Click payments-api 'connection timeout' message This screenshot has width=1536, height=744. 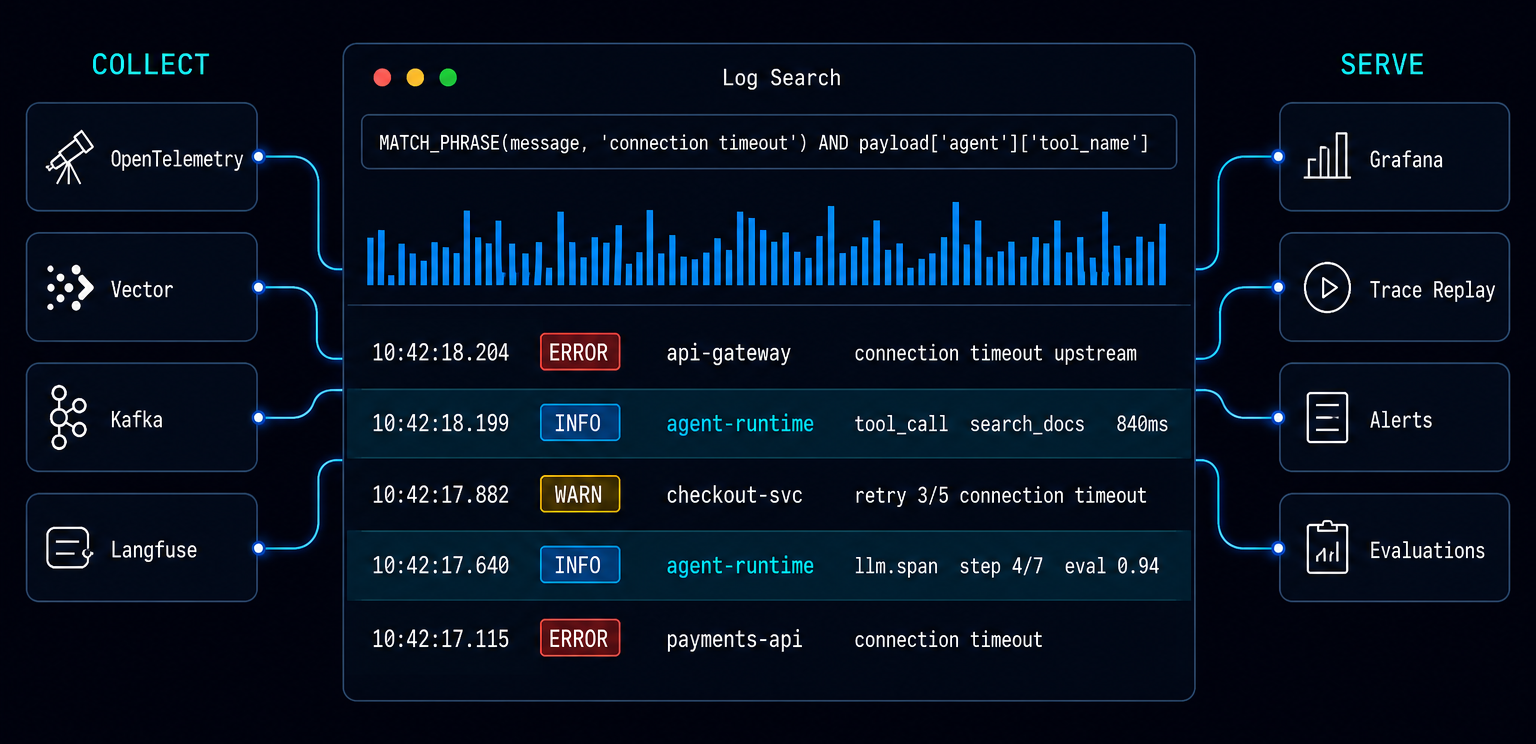coord(949,639)
